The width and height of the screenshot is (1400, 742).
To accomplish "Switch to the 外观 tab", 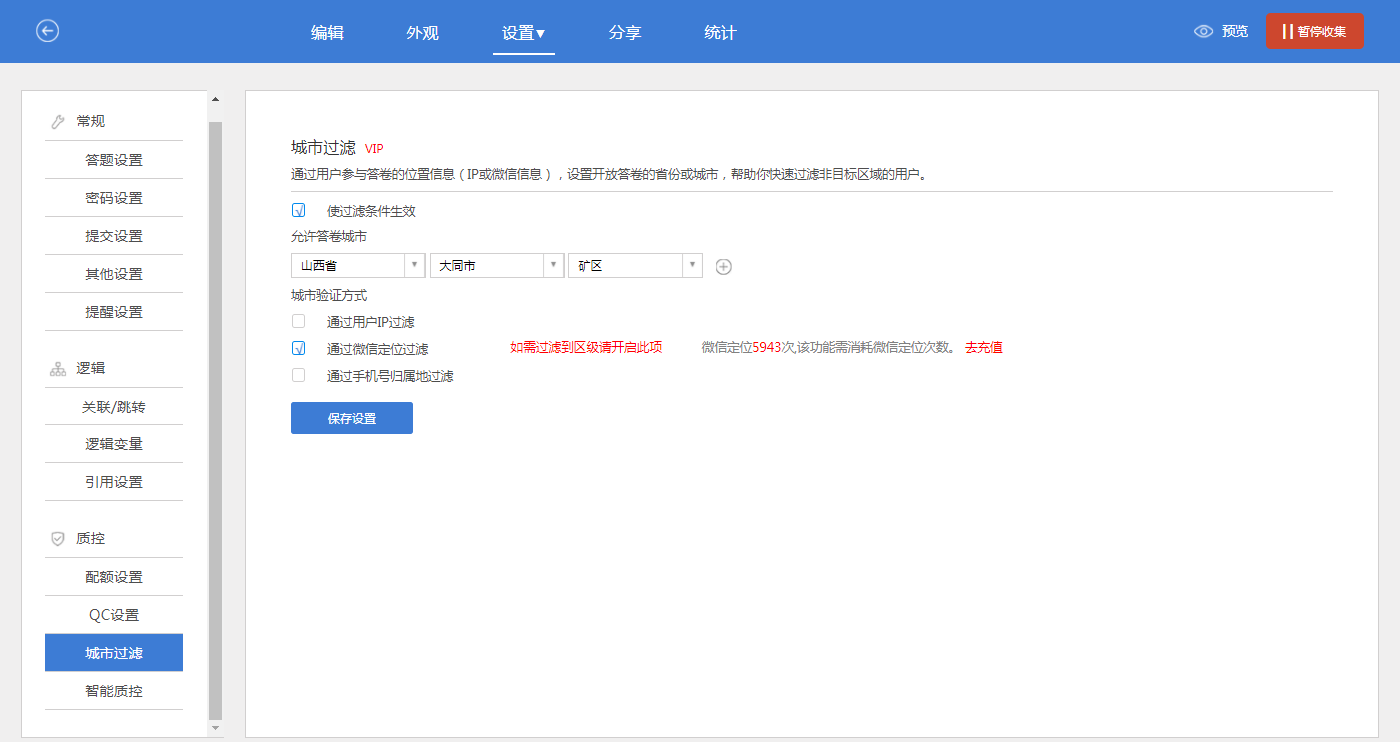I will point(422,32).
